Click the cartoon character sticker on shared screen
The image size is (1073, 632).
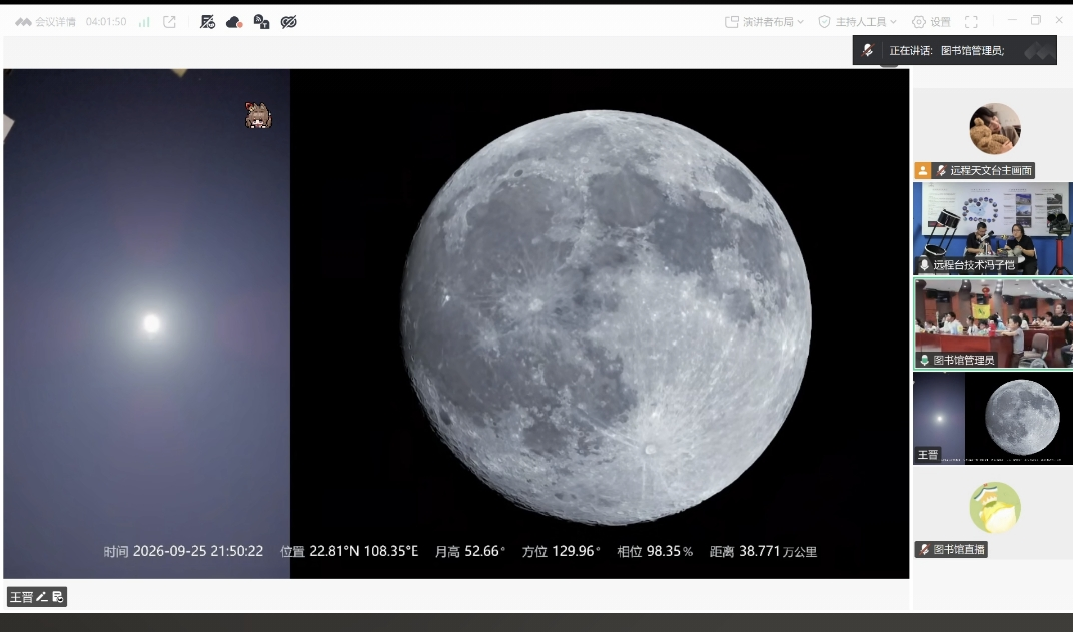tap(258, 116)
